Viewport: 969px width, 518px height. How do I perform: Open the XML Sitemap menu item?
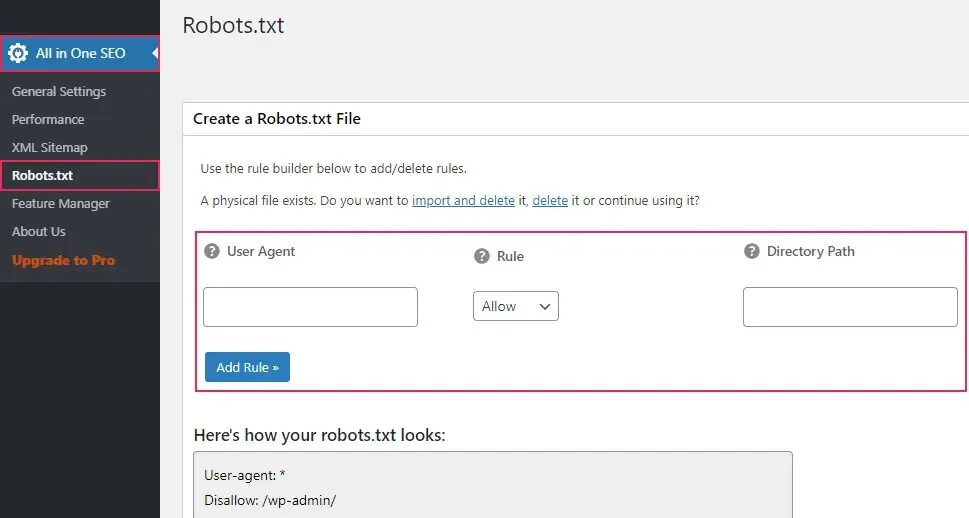point(50,147)
